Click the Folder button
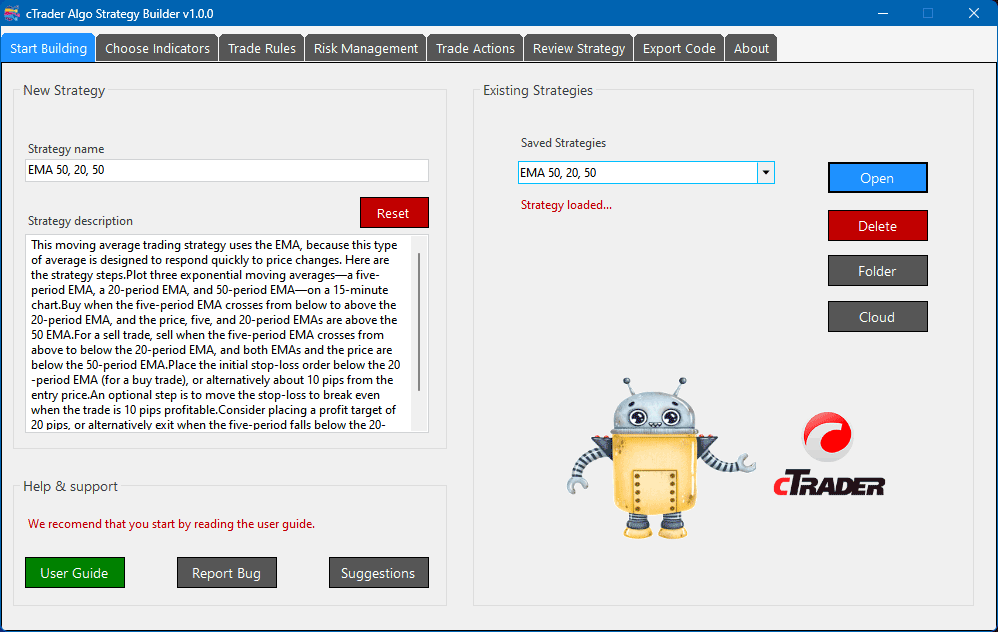Image resolution: width=998 pixels, height=632 pixels. click(x=877, y=271)
